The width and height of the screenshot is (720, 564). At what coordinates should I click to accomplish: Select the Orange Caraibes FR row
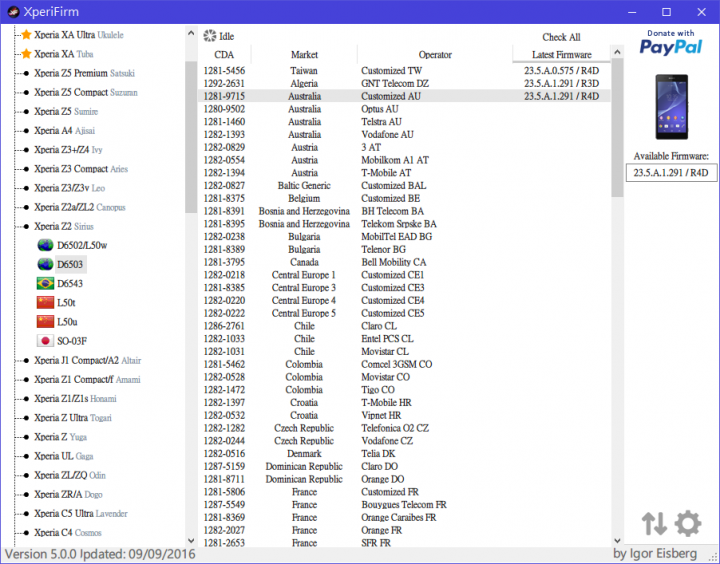point(405,518)
